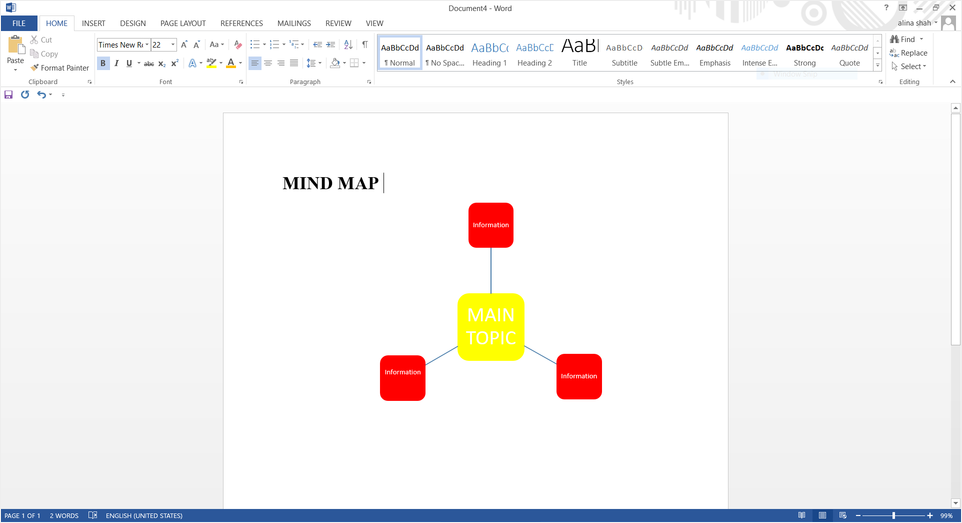Undo the last action

click(x=41, y=95)
